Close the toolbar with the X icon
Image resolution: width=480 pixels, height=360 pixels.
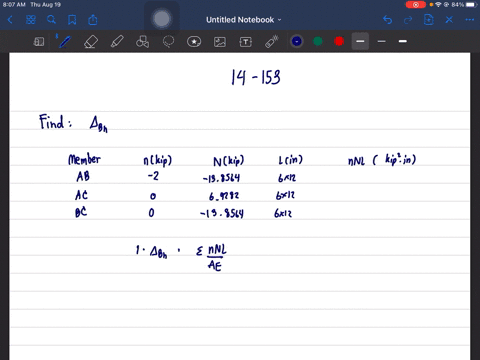point(449,20)
